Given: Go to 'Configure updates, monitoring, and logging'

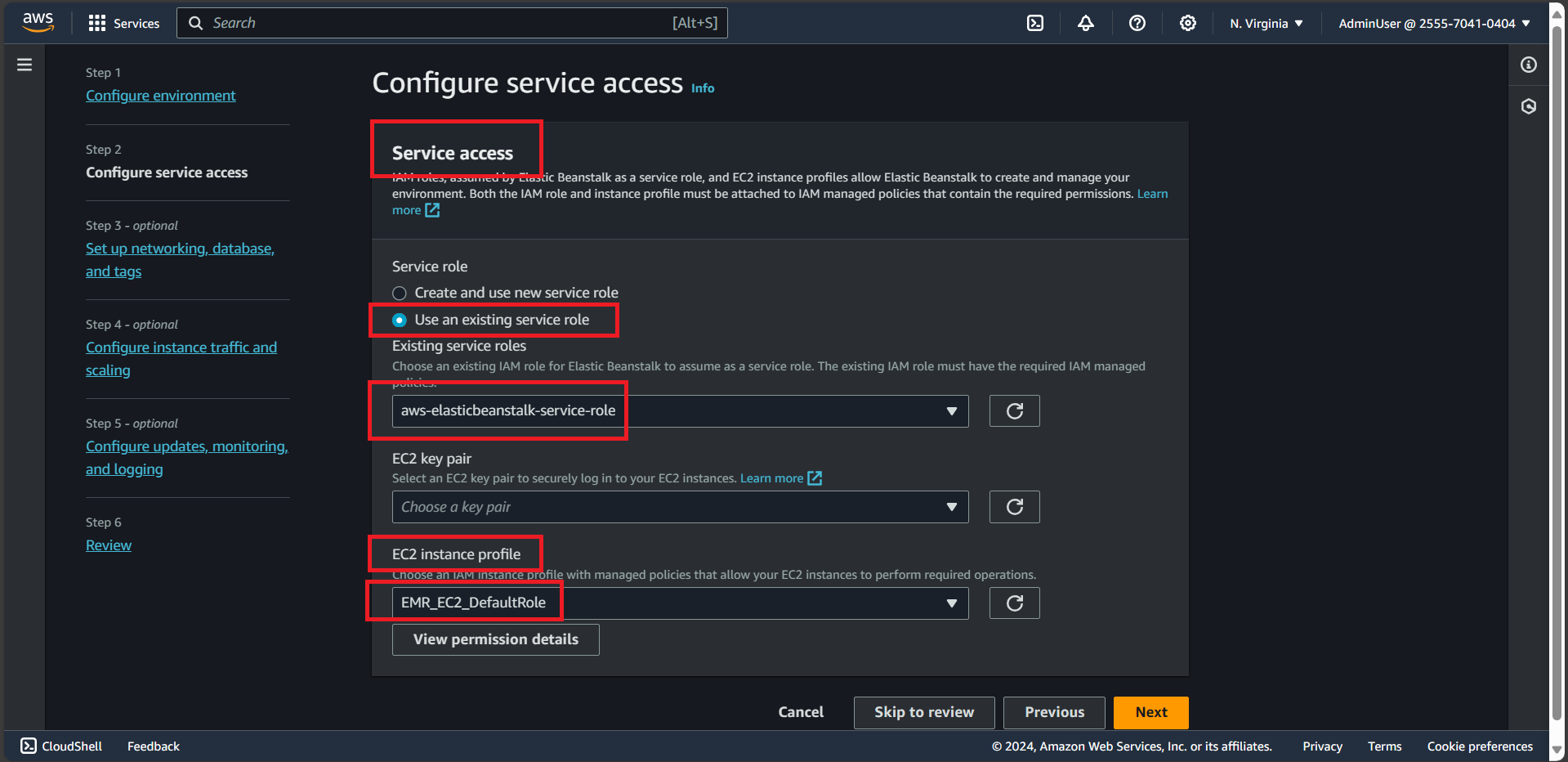Looking at the screenshot, I should pyautogui.click(x=187, y=458).
